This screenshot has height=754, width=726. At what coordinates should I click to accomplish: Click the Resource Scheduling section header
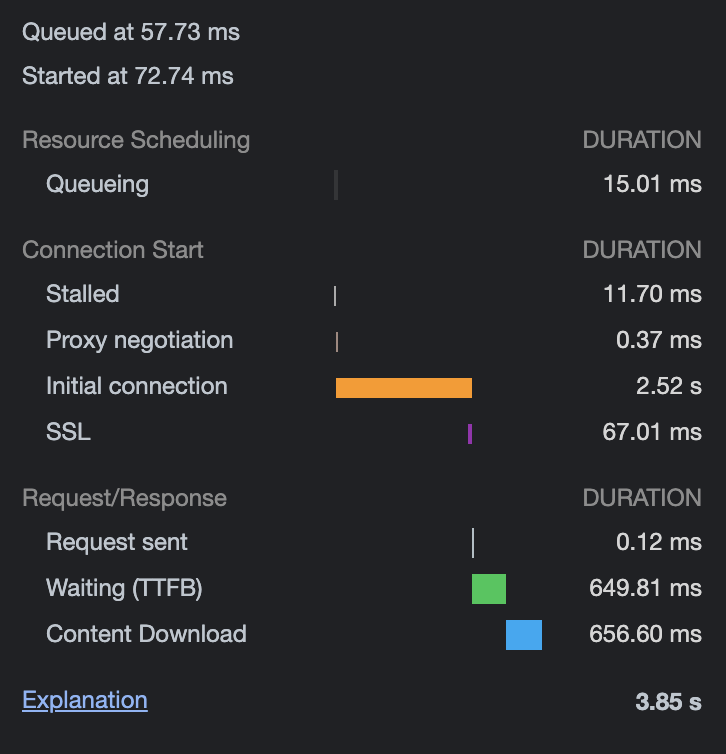point(136,140)
